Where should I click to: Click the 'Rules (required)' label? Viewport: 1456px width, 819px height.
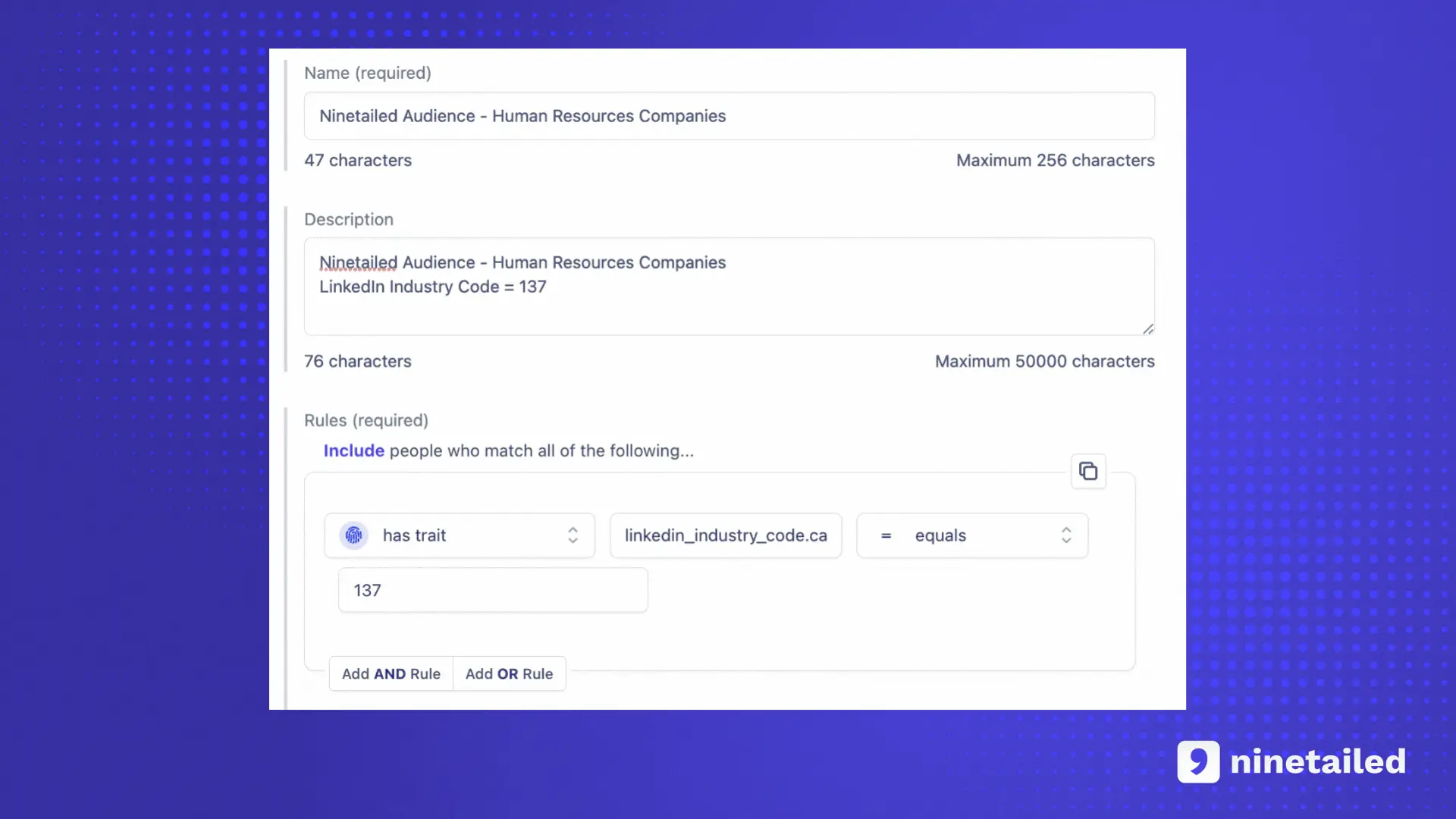(x=366, y=420)
